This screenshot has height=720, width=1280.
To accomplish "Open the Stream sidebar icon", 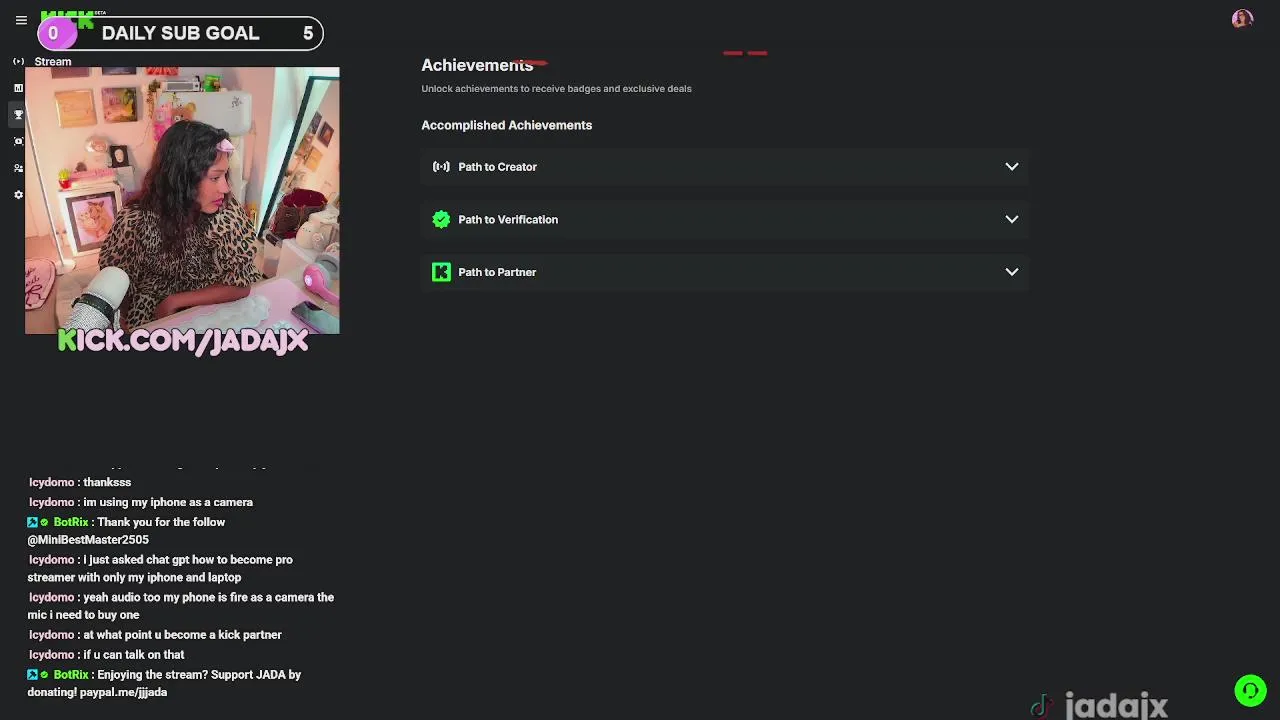I will [18, 61].
